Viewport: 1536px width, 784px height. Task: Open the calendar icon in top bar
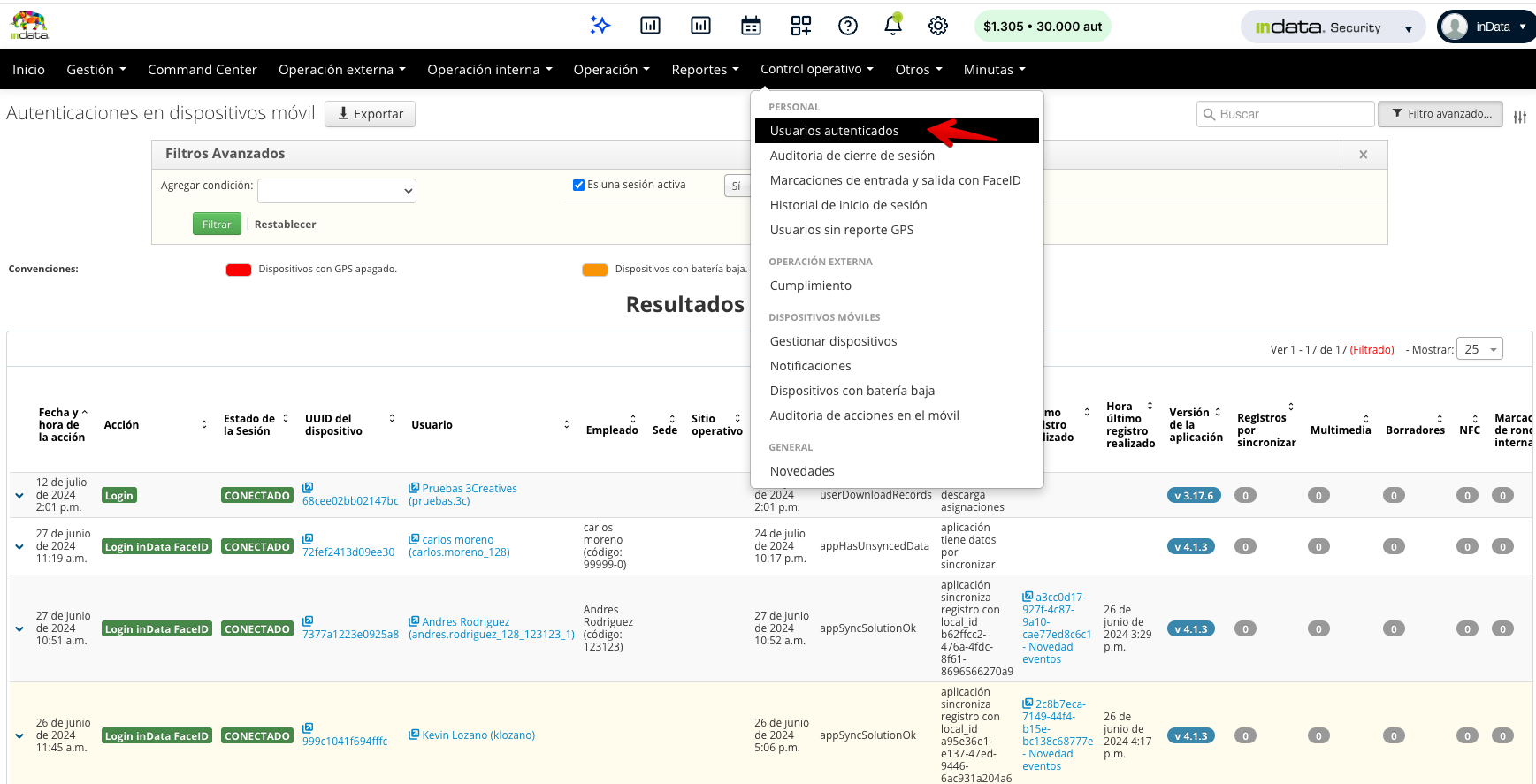click(751, 26)
